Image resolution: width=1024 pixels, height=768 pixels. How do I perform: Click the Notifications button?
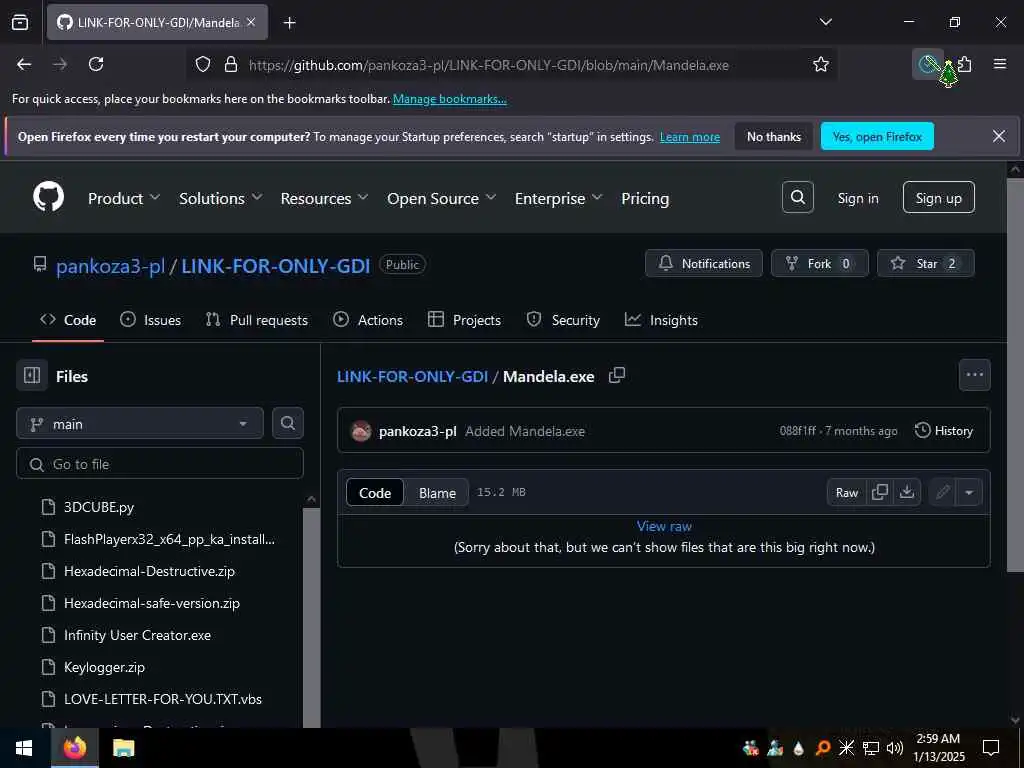coord(704,263)
